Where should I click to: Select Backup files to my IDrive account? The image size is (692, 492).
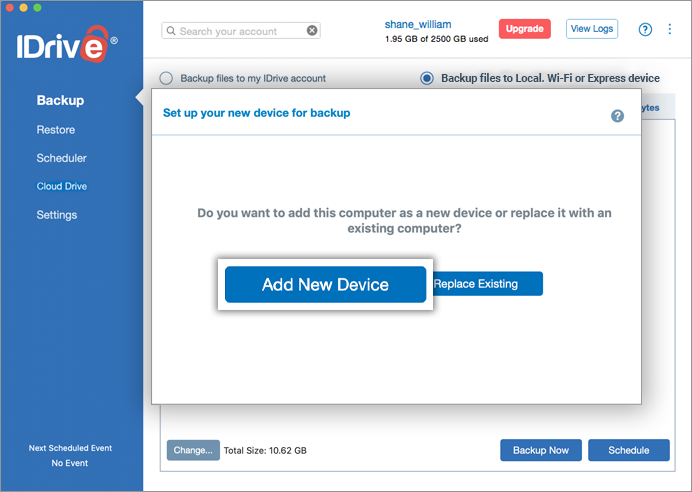[166, 78]
